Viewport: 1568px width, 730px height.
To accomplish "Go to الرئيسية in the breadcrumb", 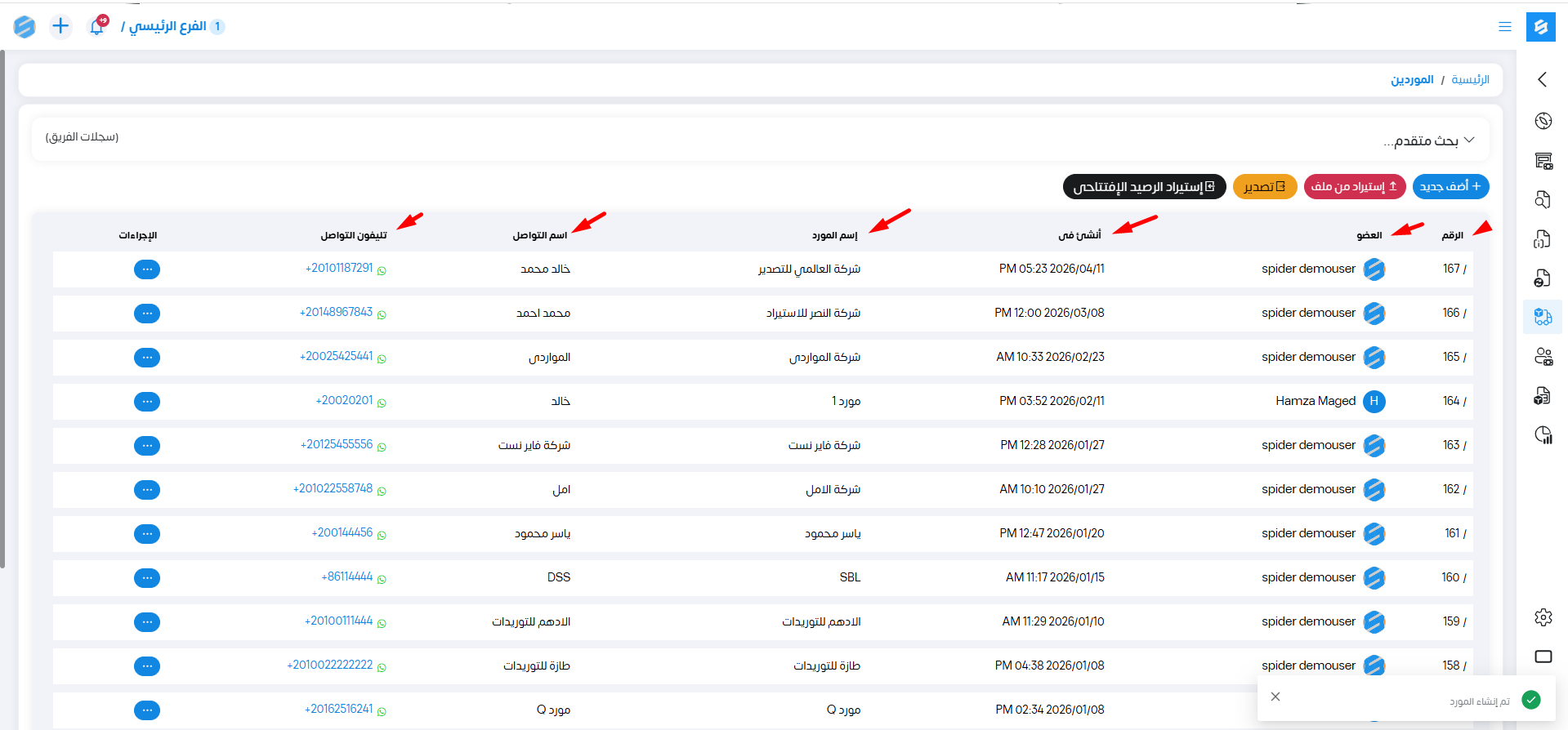I will coord(1470,80).
